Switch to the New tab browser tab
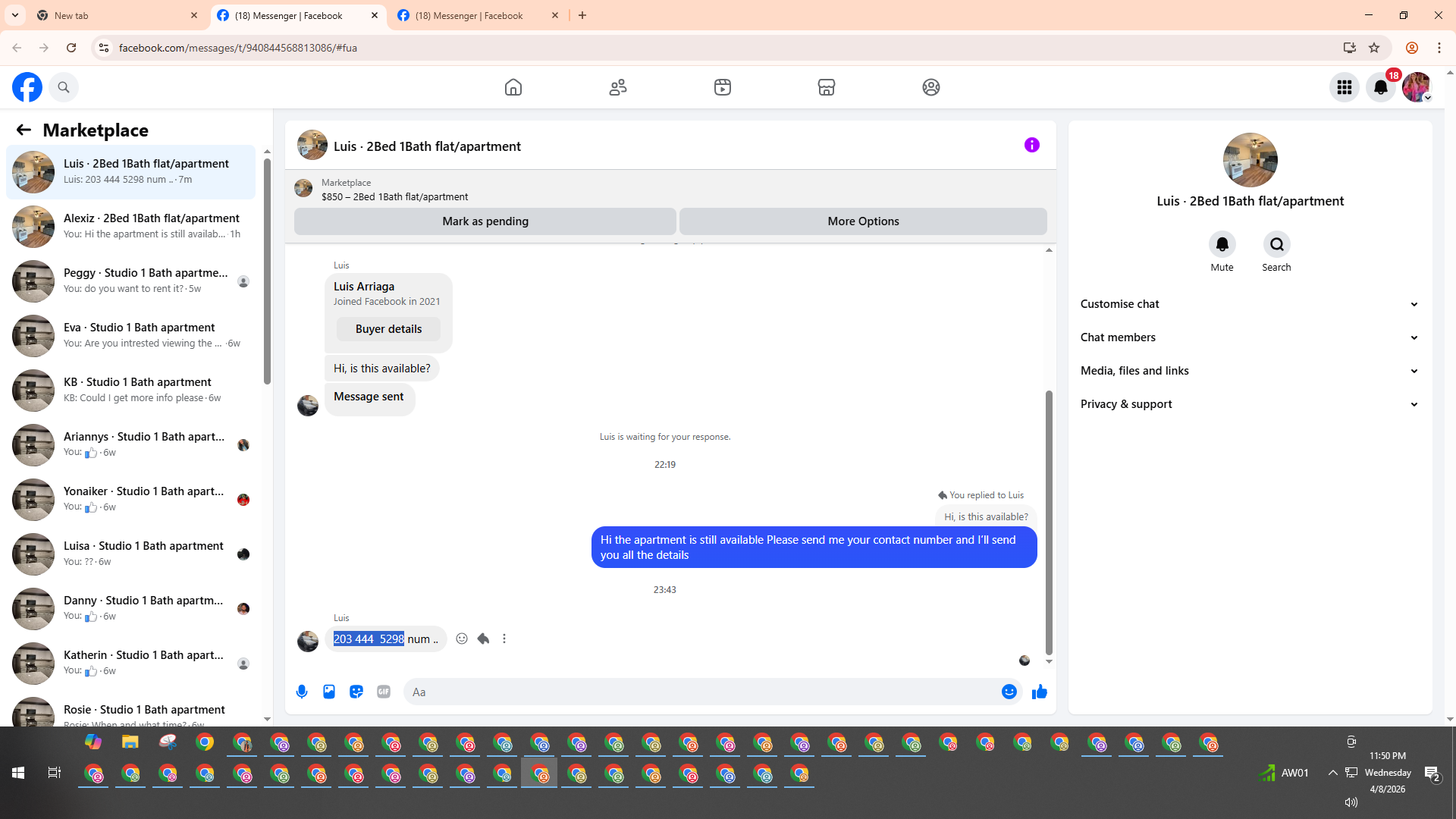1456x819 pixels. (x=114, y=15)
